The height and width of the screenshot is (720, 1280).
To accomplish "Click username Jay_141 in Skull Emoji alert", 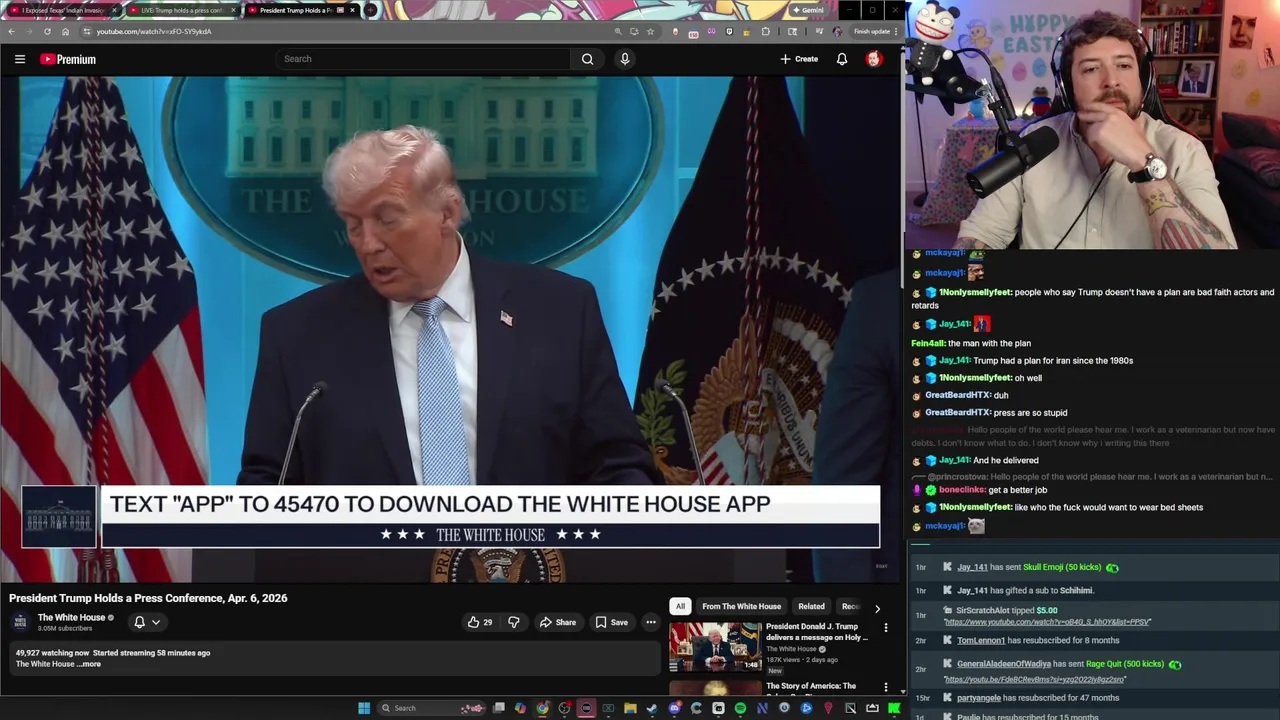I will [972, 567].
